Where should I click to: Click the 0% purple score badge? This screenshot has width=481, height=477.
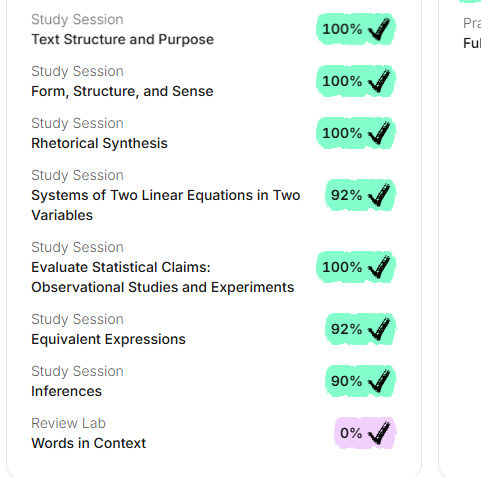tap(365, 433)
